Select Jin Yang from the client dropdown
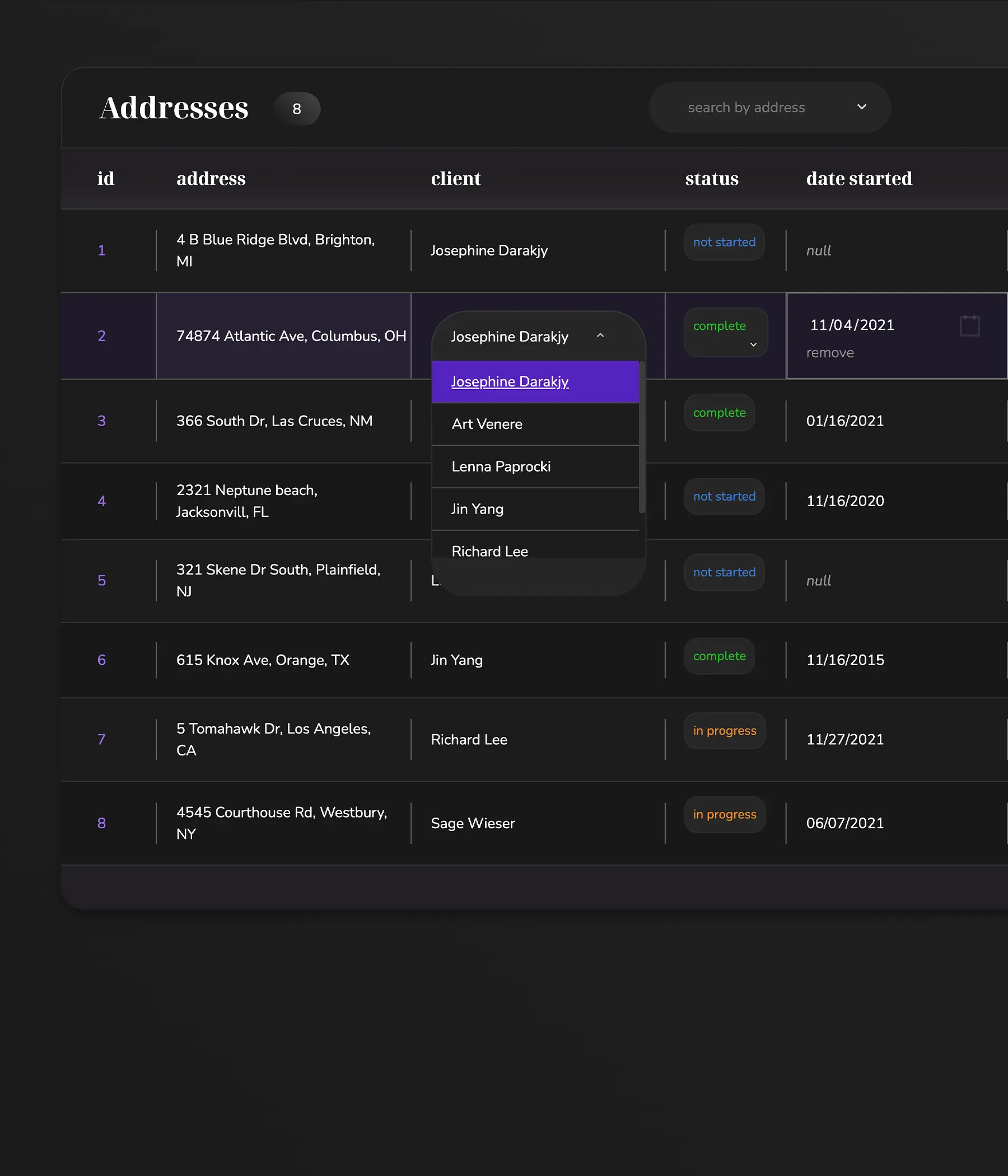 pos(535,509)
